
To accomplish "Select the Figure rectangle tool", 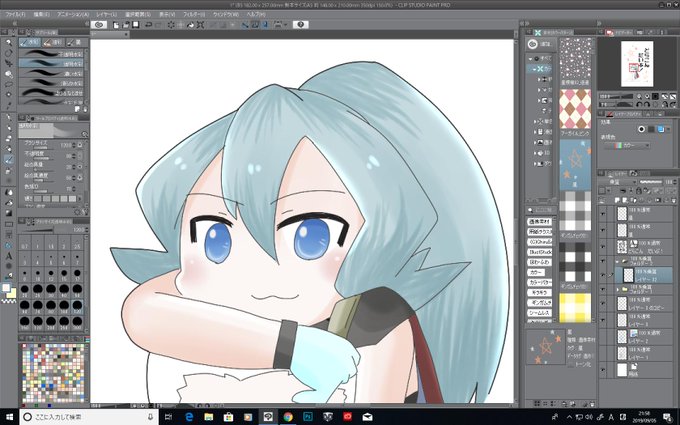I will pyautogui.click(x=9, y=224).
